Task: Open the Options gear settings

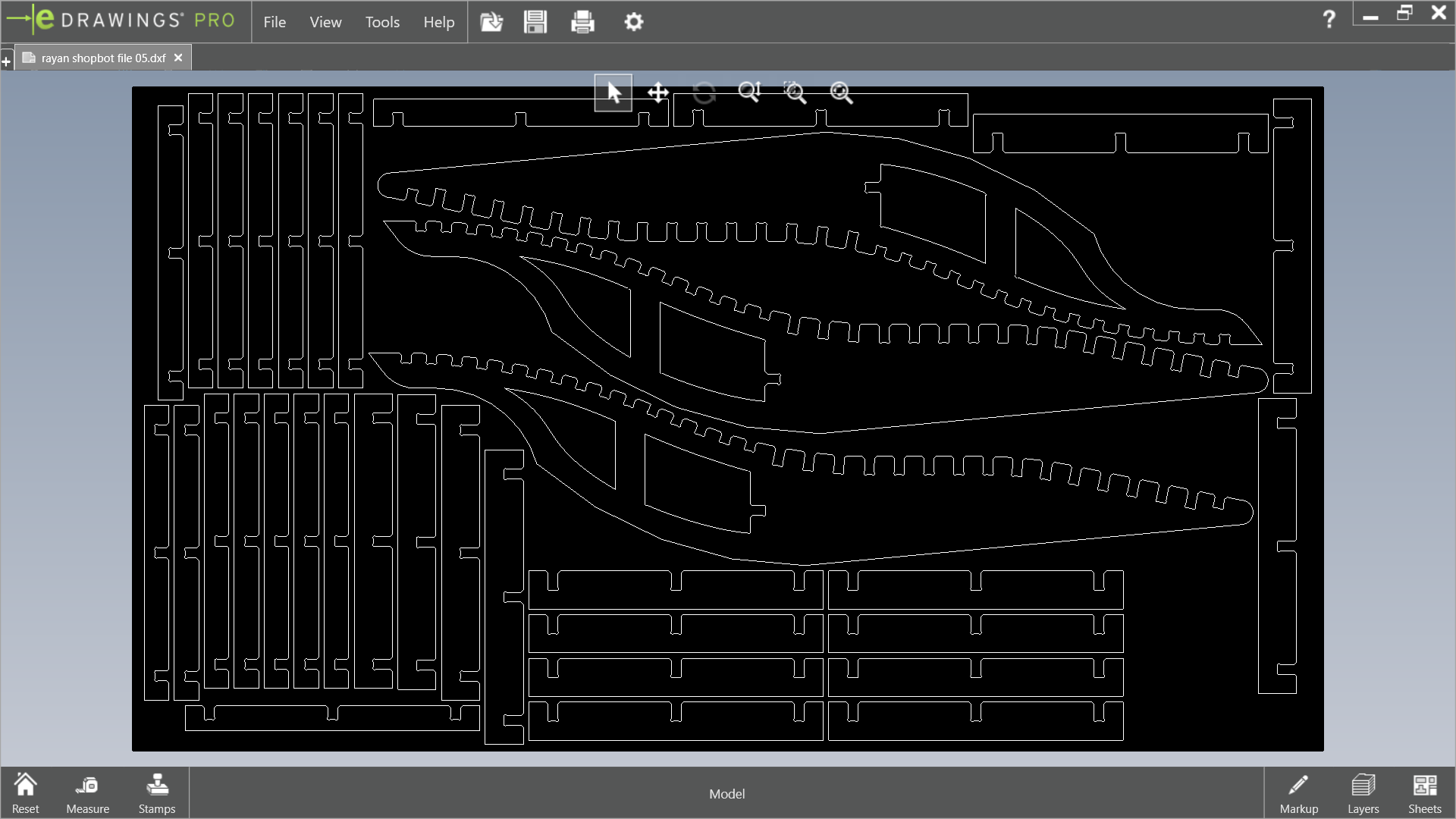Action: pos(634,22)
